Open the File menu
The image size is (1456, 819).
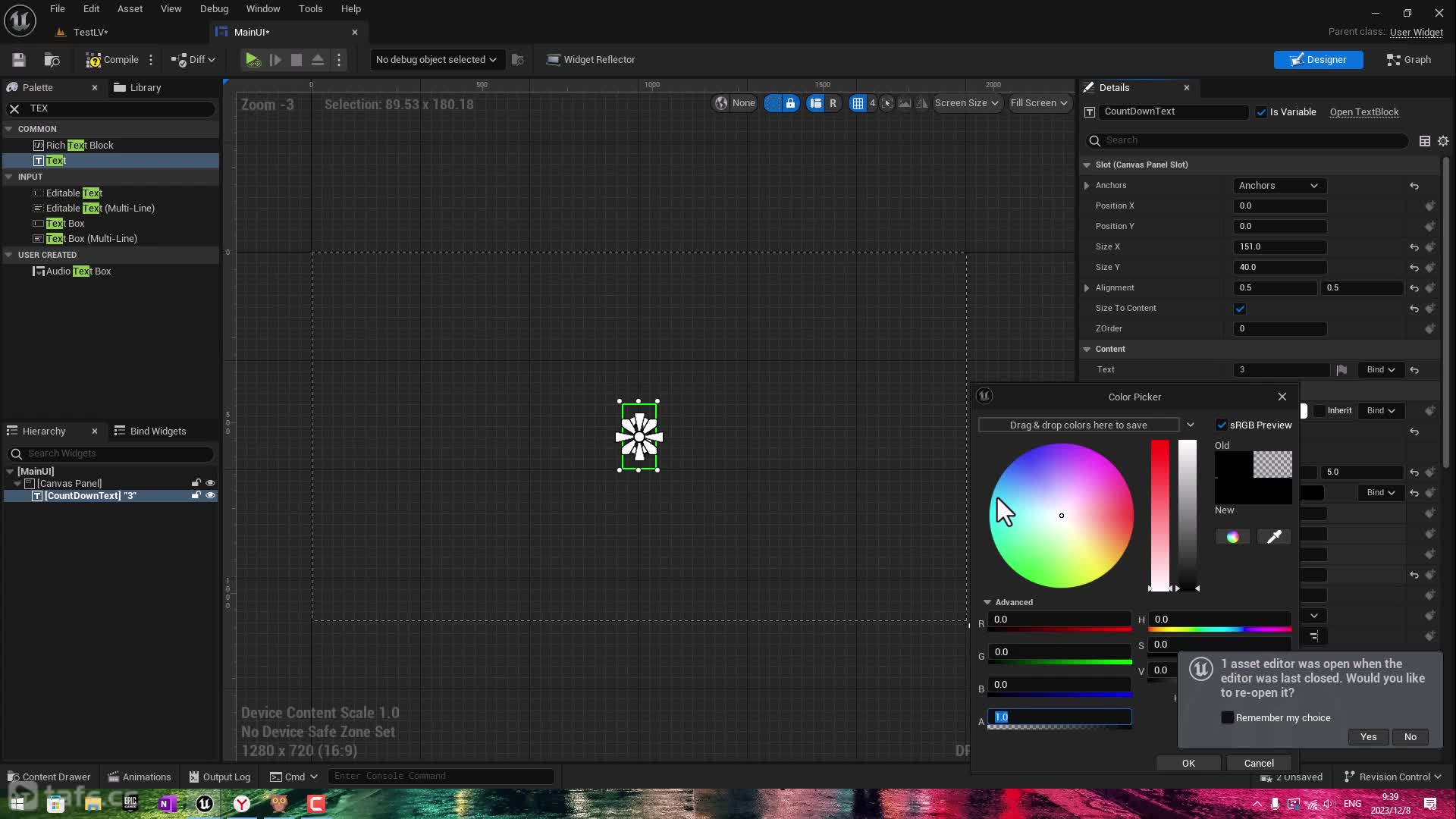pos(58,9)
